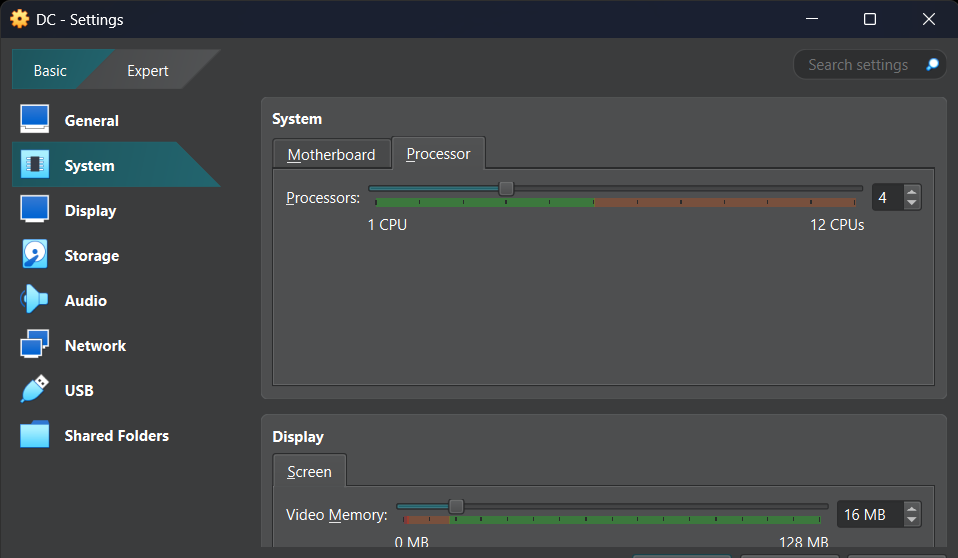Open the Audio speaker icon

[34, 299]
